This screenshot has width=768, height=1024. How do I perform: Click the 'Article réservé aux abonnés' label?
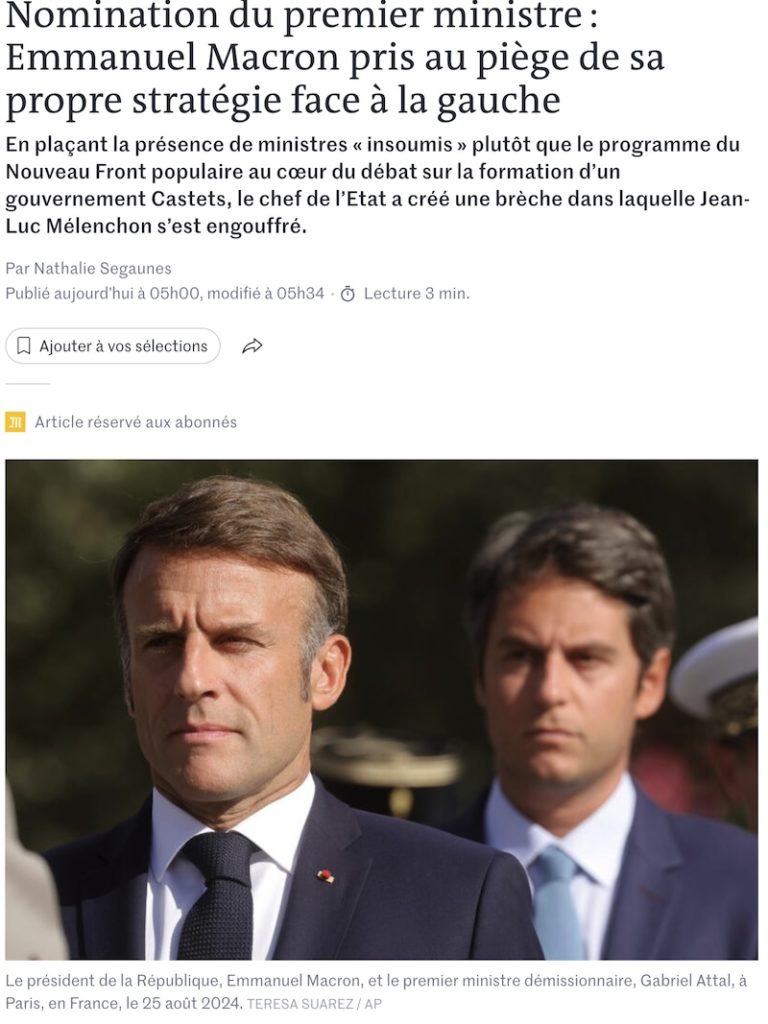pyautogui.click(x=136, y=422)
